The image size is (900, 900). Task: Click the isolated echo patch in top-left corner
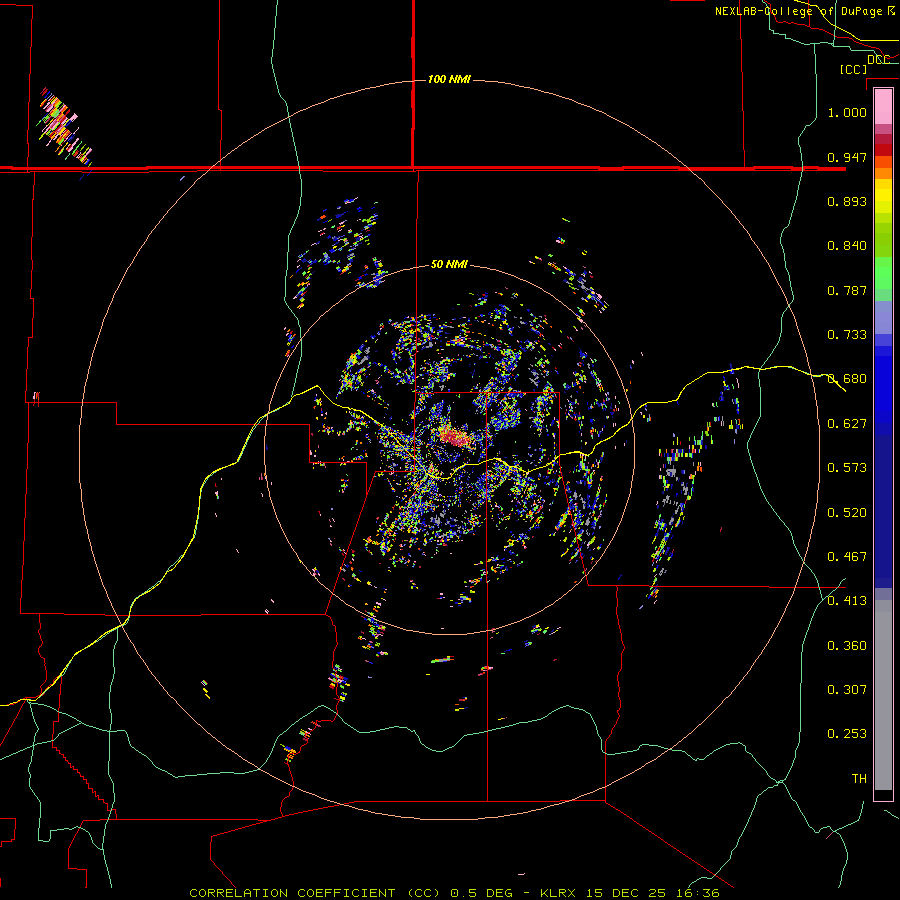click(x=63, y=127)
